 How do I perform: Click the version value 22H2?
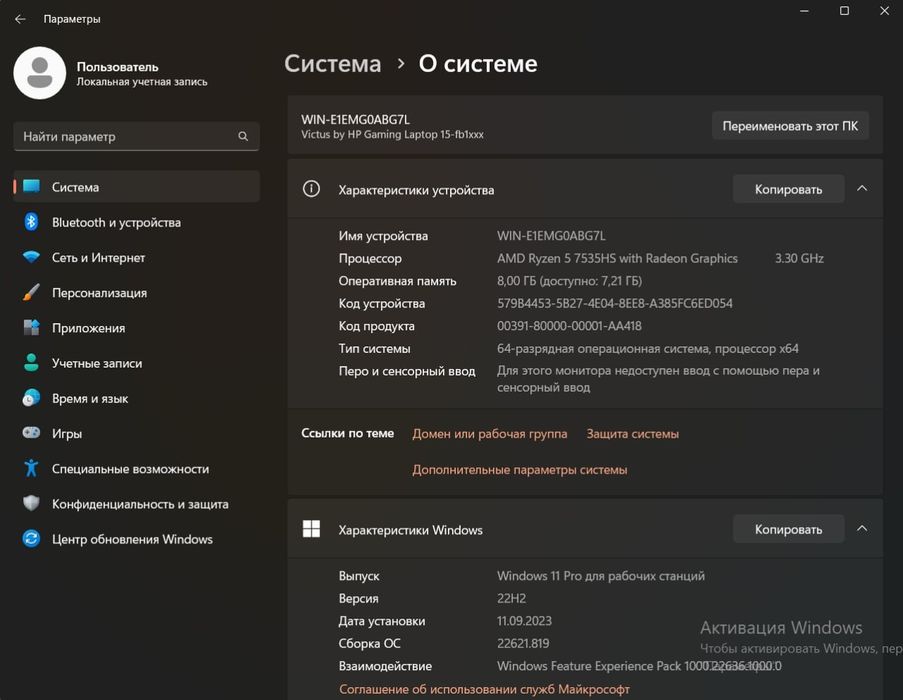(x=511, y=598)
